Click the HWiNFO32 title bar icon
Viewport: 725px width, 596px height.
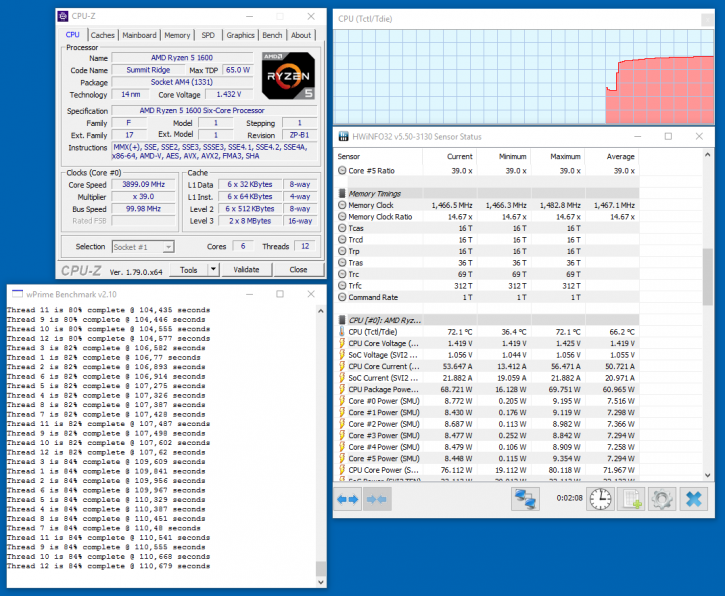344,136
